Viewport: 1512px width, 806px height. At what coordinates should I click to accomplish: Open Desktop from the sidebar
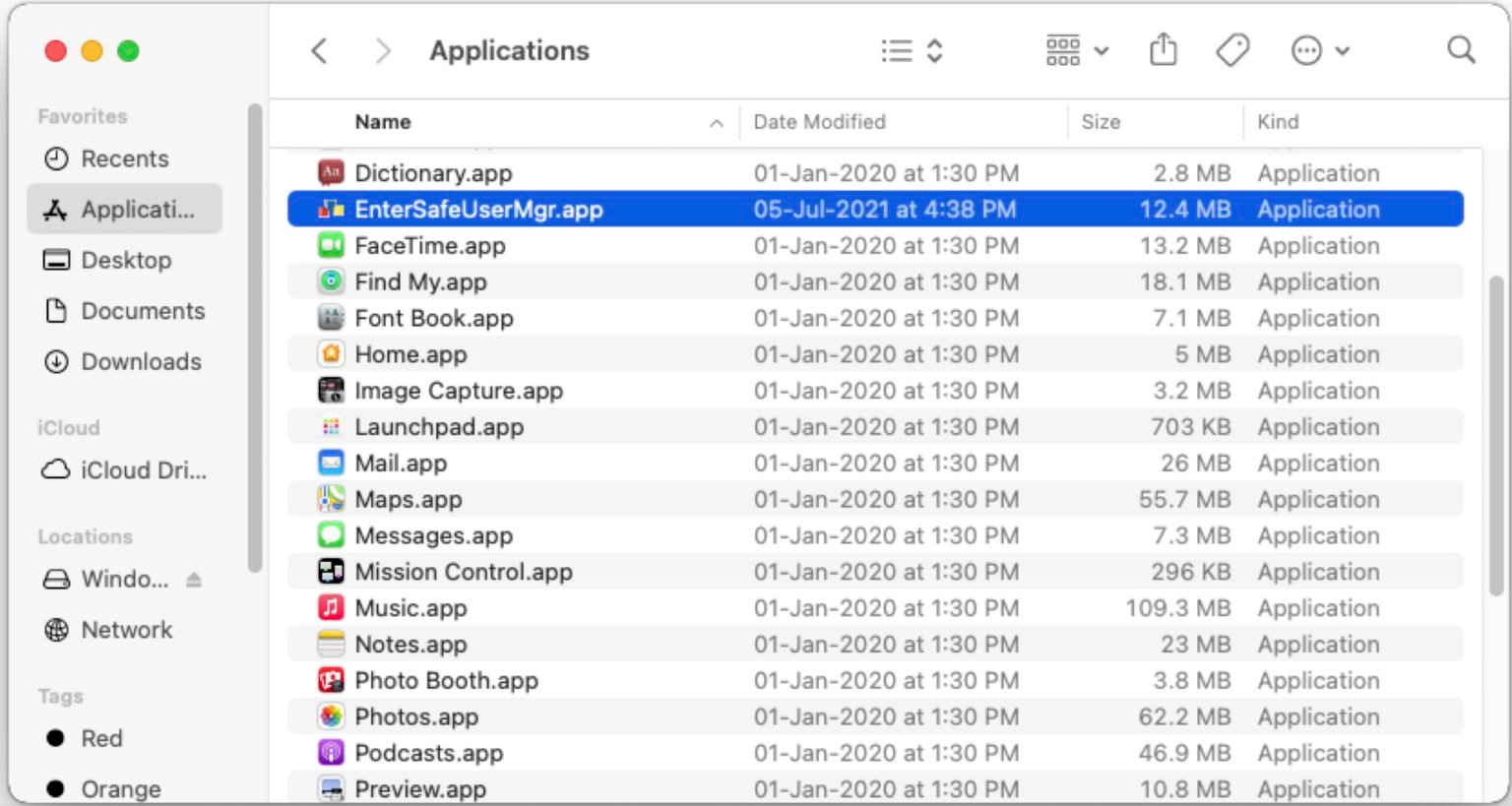point(125,260)
